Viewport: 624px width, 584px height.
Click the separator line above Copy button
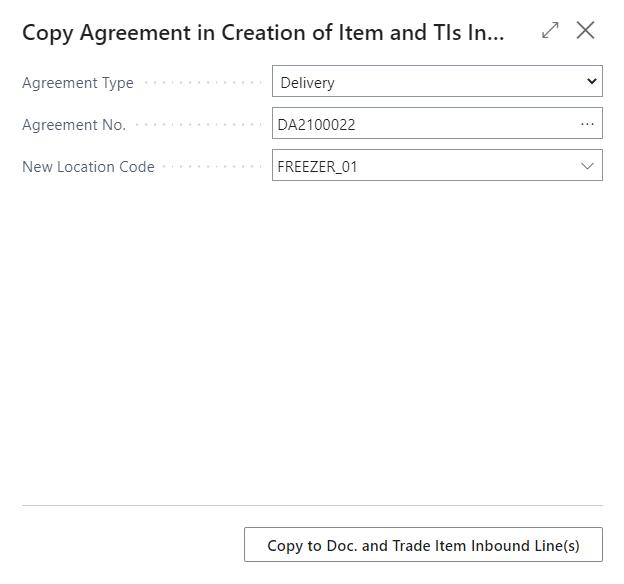point(312,505)
